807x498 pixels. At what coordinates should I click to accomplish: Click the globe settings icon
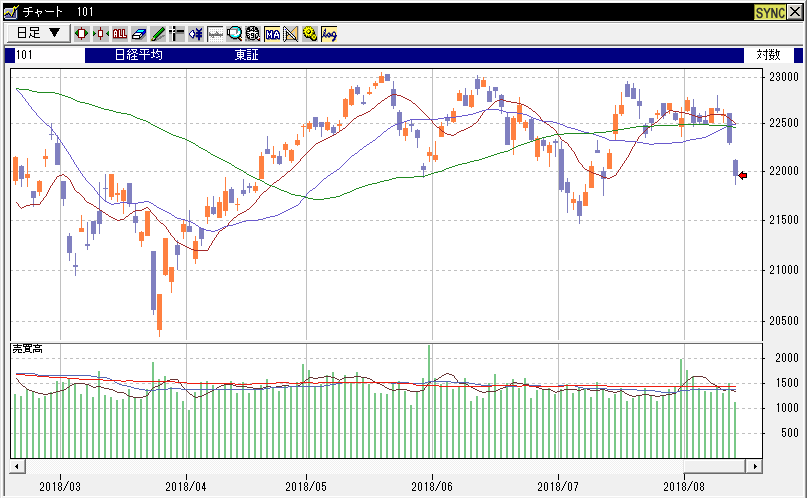[x=253, y=33]
